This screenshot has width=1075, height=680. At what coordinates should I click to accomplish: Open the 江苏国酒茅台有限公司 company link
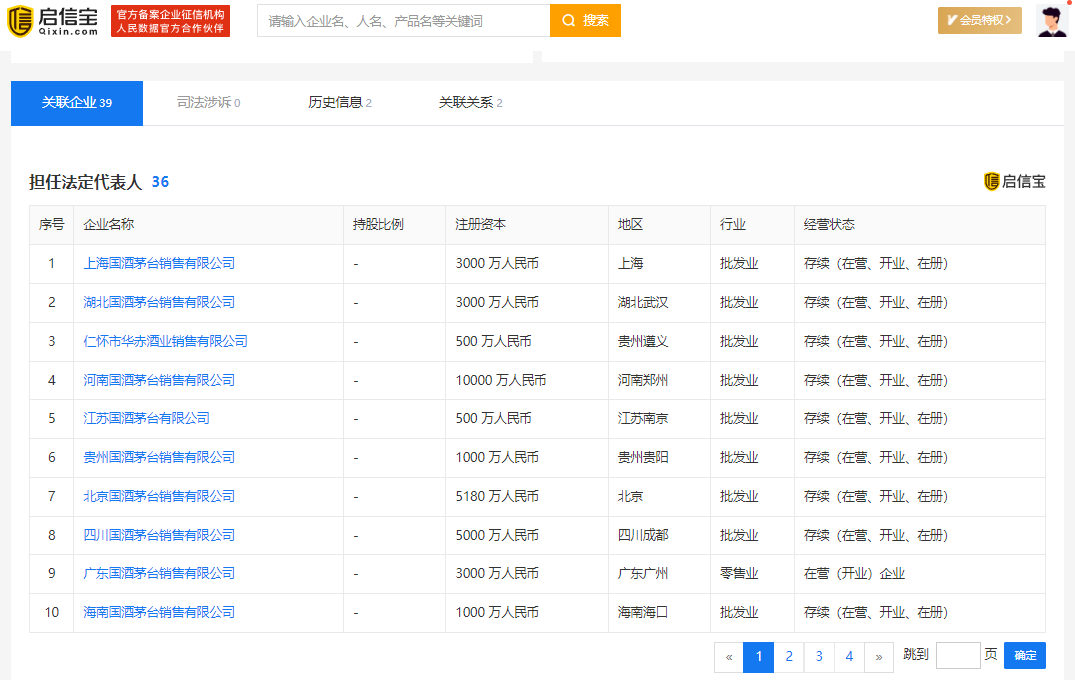coord(146,418)
